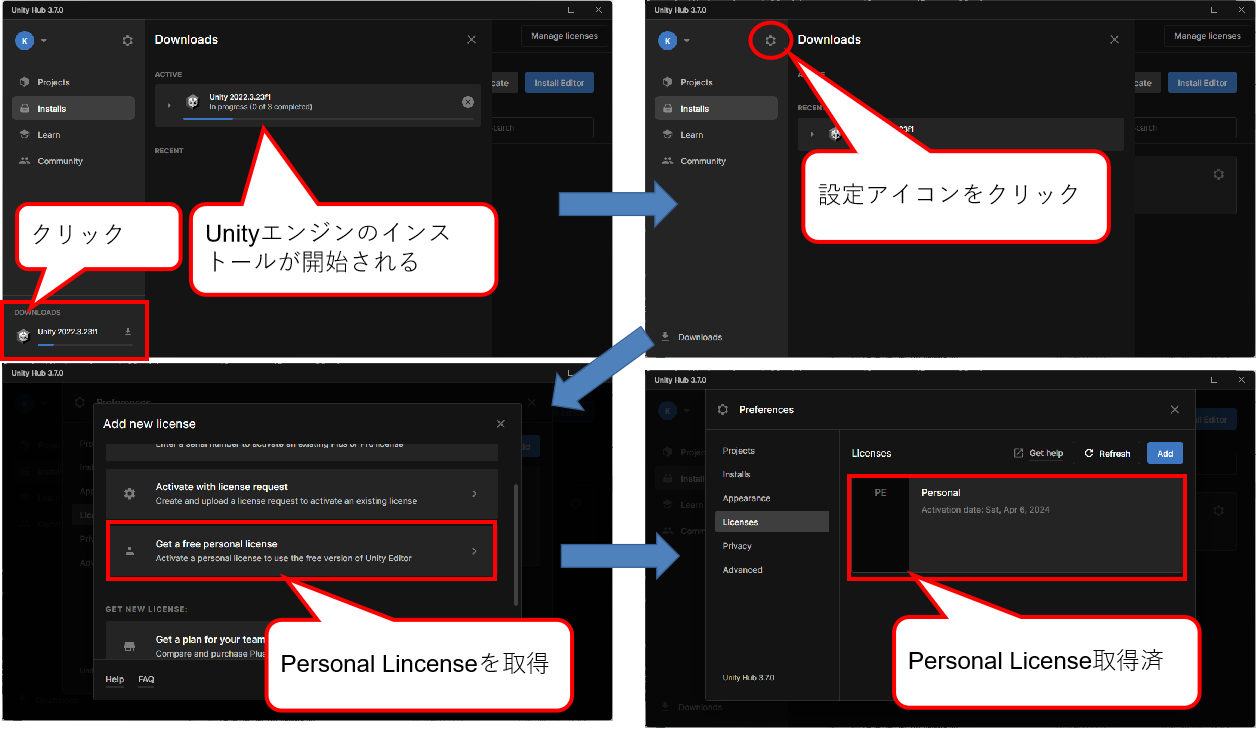Viewport: 1256px width, 729px height.
Task: Select Licenses tab in Preferences
Action: click(x=772, y=522)
